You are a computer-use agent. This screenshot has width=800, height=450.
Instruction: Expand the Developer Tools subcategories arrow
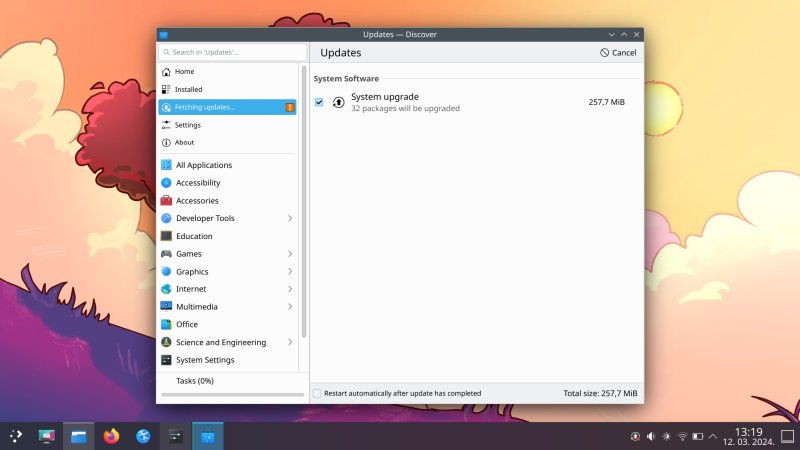pyautogui.click(x=290, y=218)
